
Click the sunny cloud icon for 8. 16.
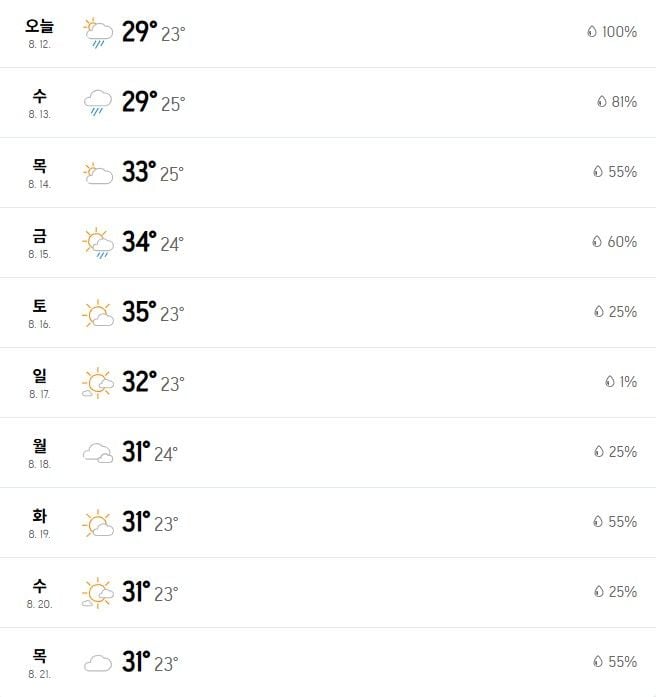point(98,312)
